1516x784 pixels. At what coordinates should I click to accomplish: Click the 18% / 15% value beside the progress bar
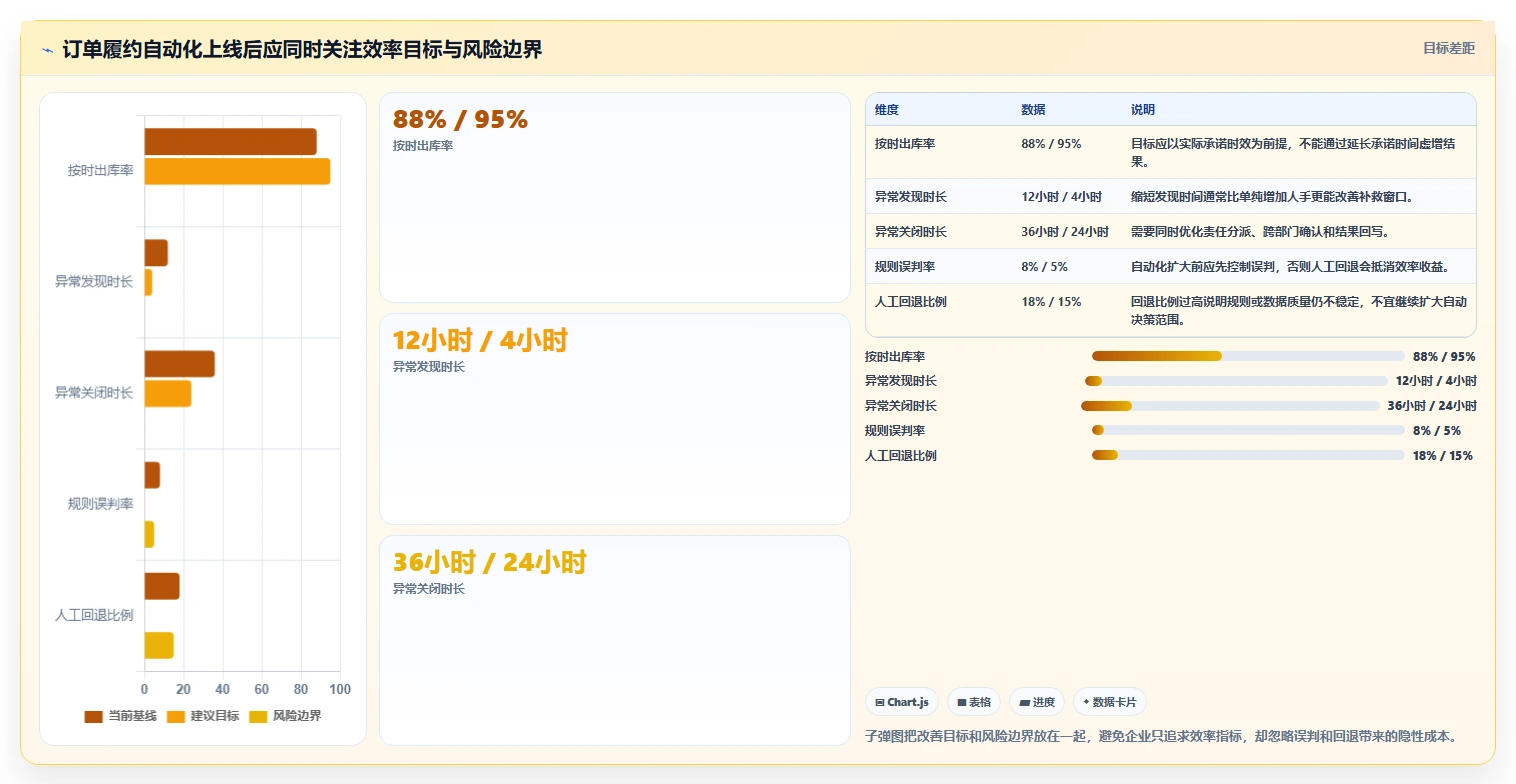coord(1443,456)
